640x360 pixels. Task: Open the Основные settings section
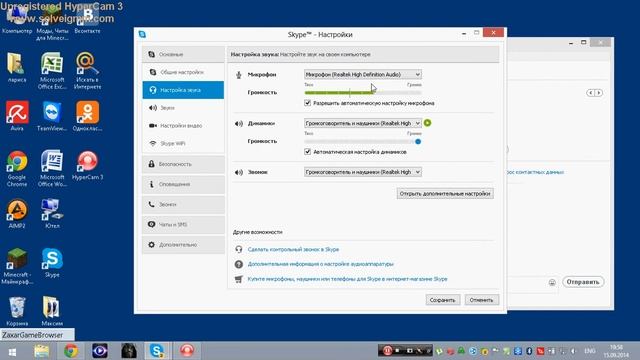coord(183,54)
